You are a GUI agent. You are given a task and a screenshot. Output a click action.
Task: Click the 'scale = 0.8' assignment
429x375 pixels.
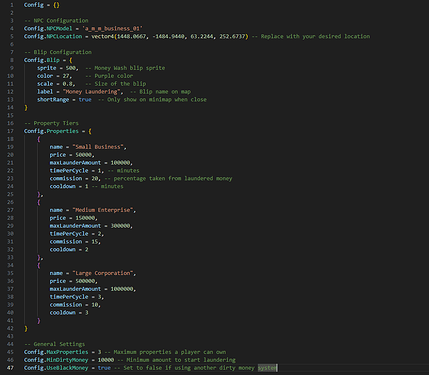(56, 84)
